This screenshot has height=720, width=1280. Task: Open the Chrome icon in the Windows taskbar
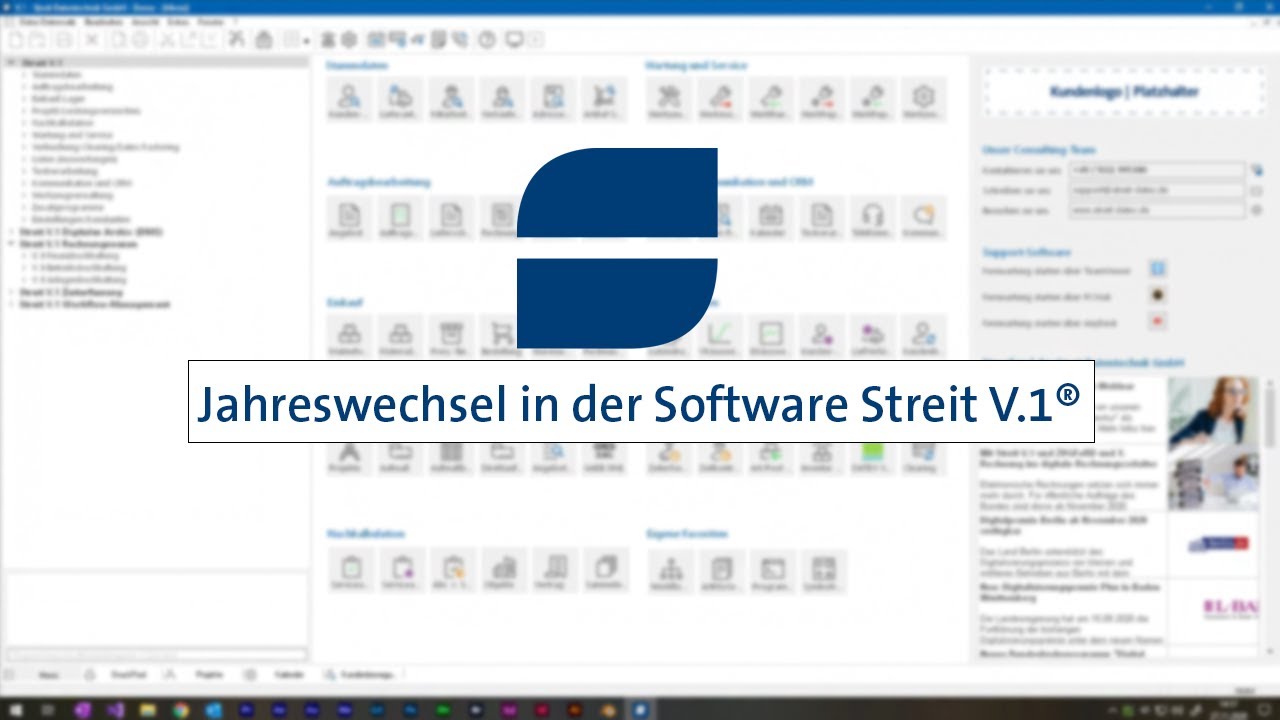point(179,709)
